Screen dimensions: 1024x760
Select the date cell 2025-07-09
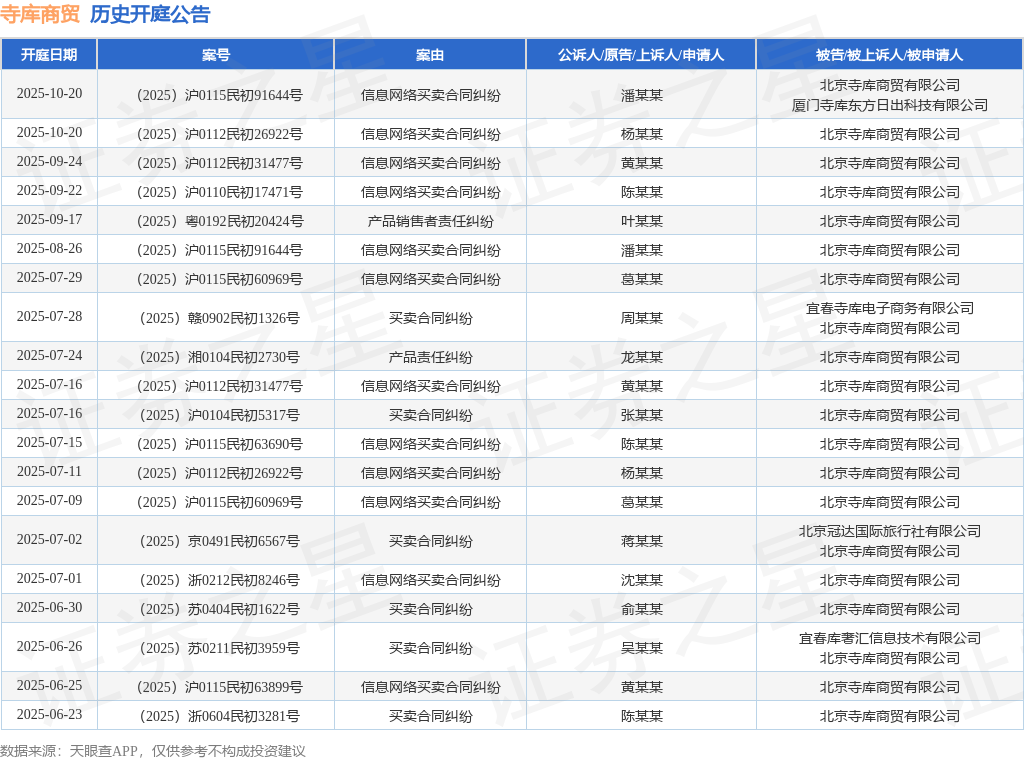click(50, 500)
